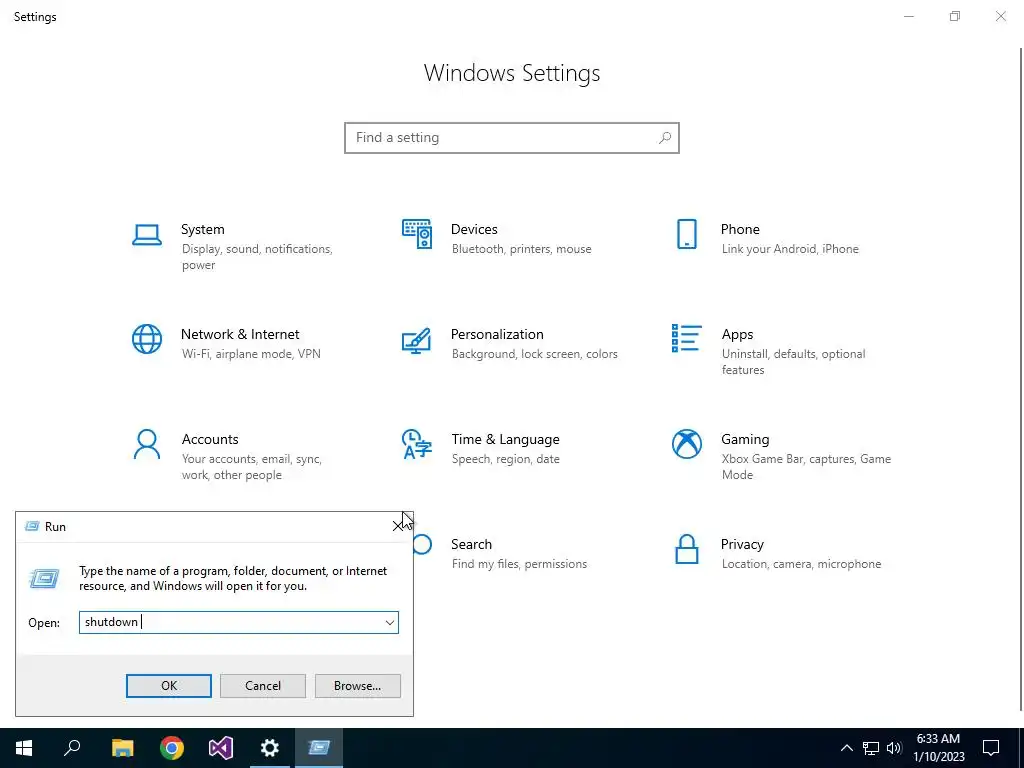The height and width of the screenshot is (768, 1024).
Task: Click the magnifier in Find a setting box
Action: point(665,138)
